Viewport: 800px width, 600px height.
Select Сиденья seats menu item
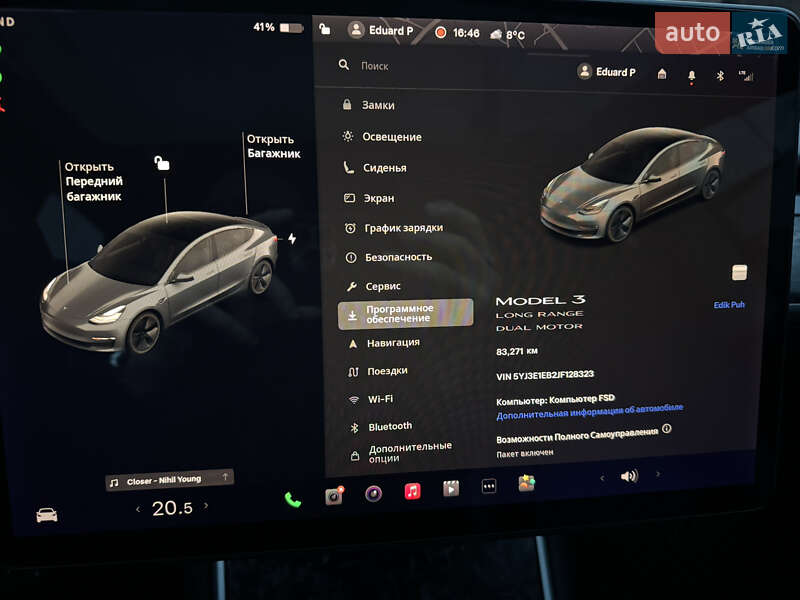point(375,168)
